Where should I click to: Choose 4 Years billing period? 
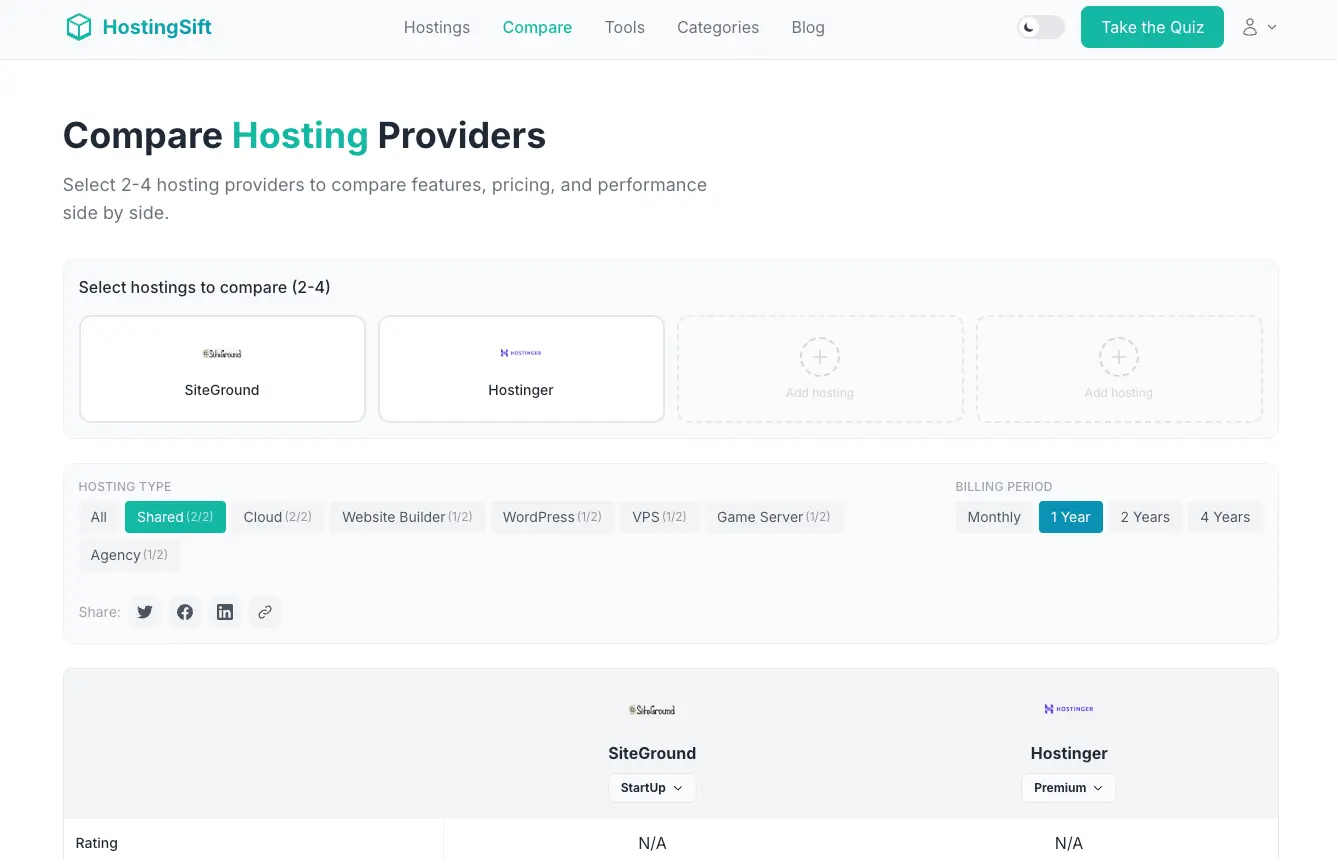click(1225, 517)
